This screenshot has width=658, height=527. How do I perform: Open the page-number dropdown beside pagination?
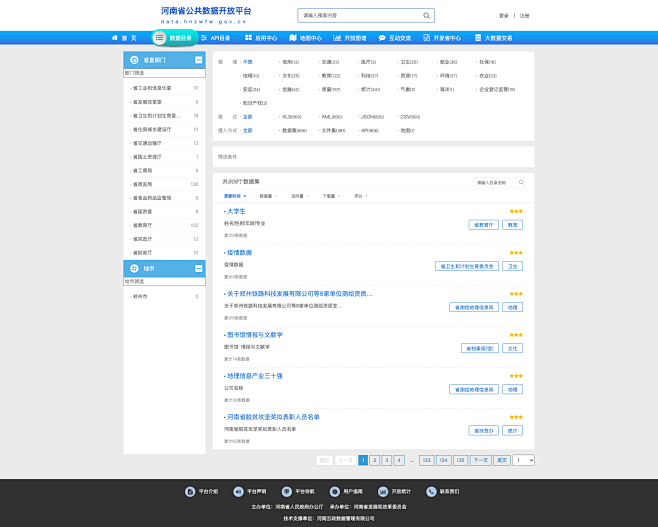(x=523, y=460)
